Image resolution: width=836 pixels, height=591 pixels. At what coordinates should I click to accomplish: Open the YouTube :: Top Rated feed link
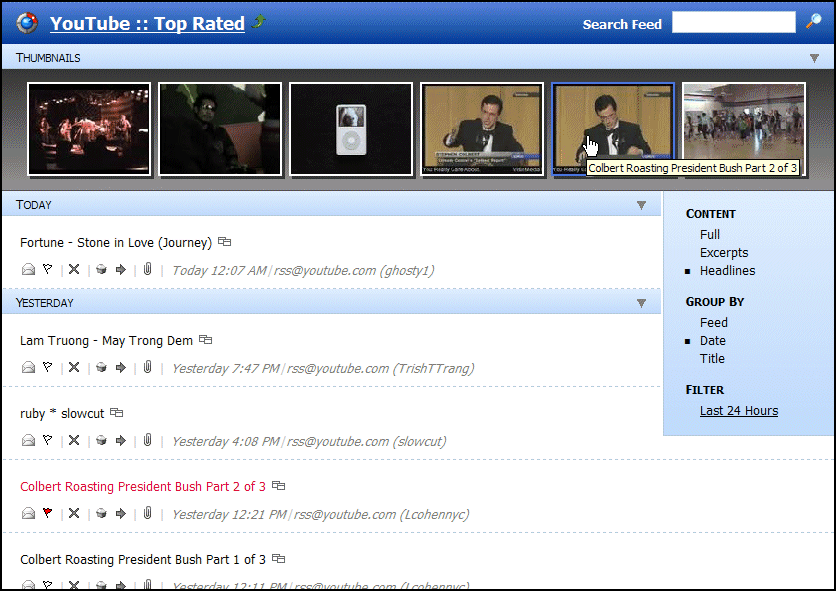[147, 23]
